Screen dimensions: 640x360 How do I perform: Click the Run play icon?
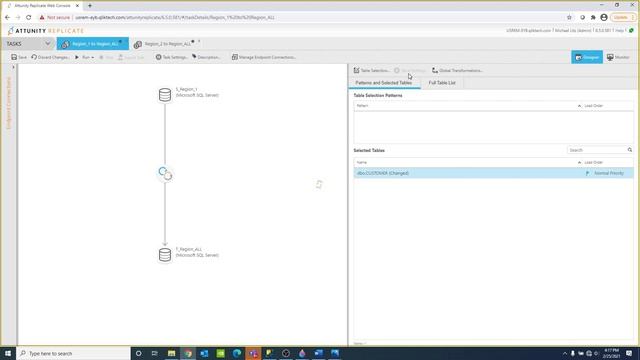[x=77, y=57]
